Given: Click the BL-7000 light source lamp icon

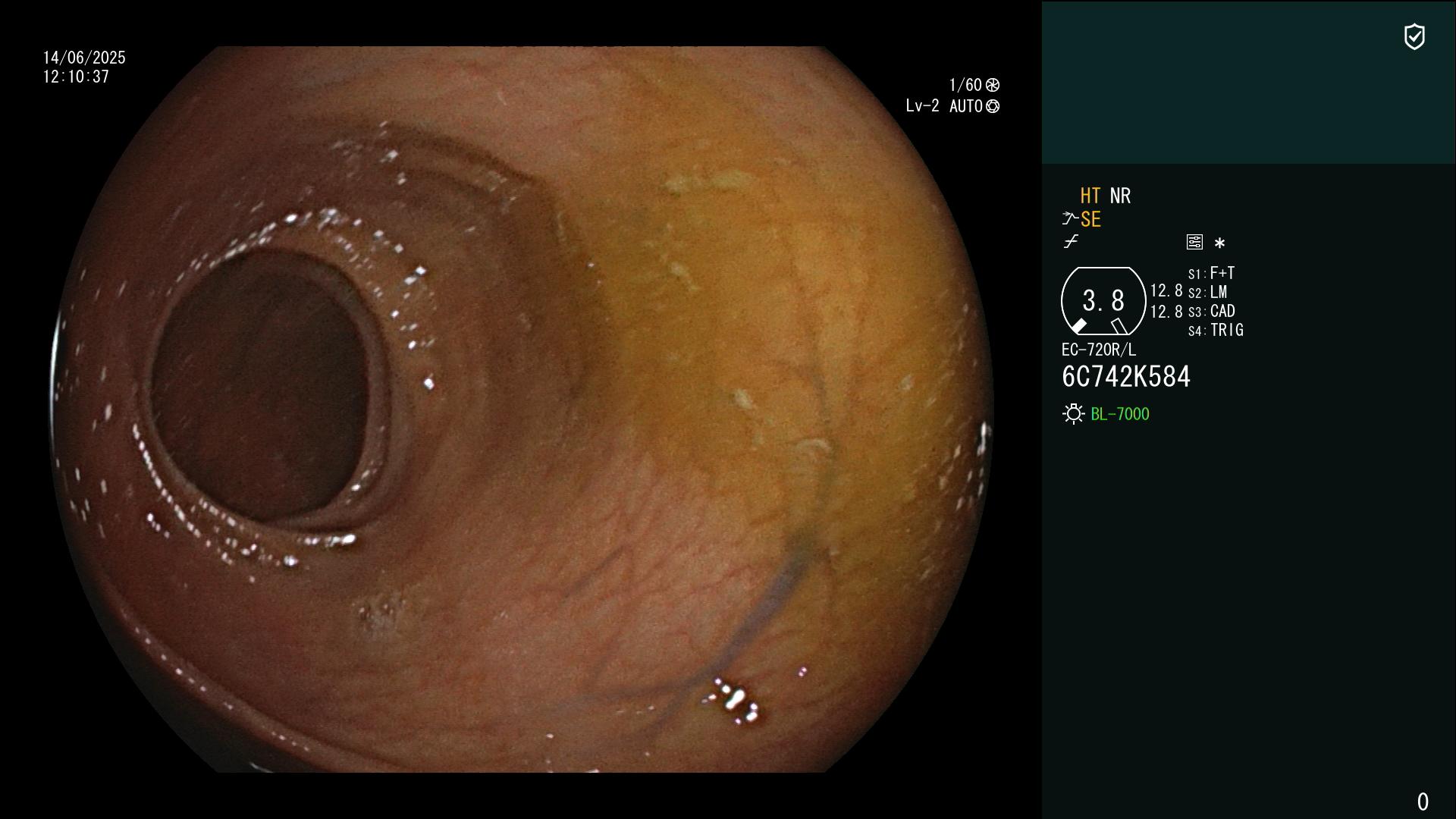Looking at the screenshot, I should click(x=1074, y=414).
